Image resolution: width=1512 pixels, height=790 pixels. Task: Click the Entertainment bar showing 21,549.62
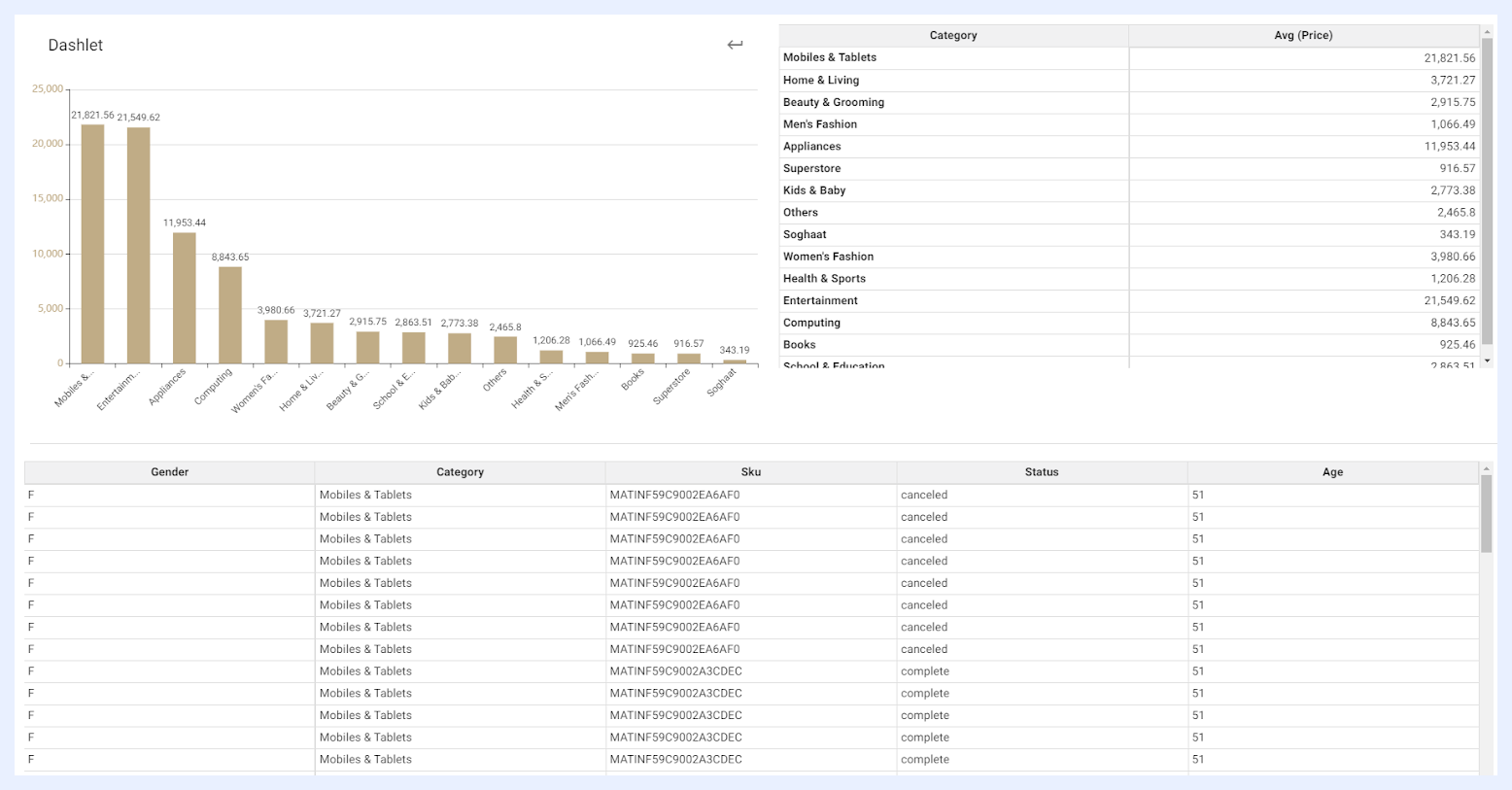139,245
